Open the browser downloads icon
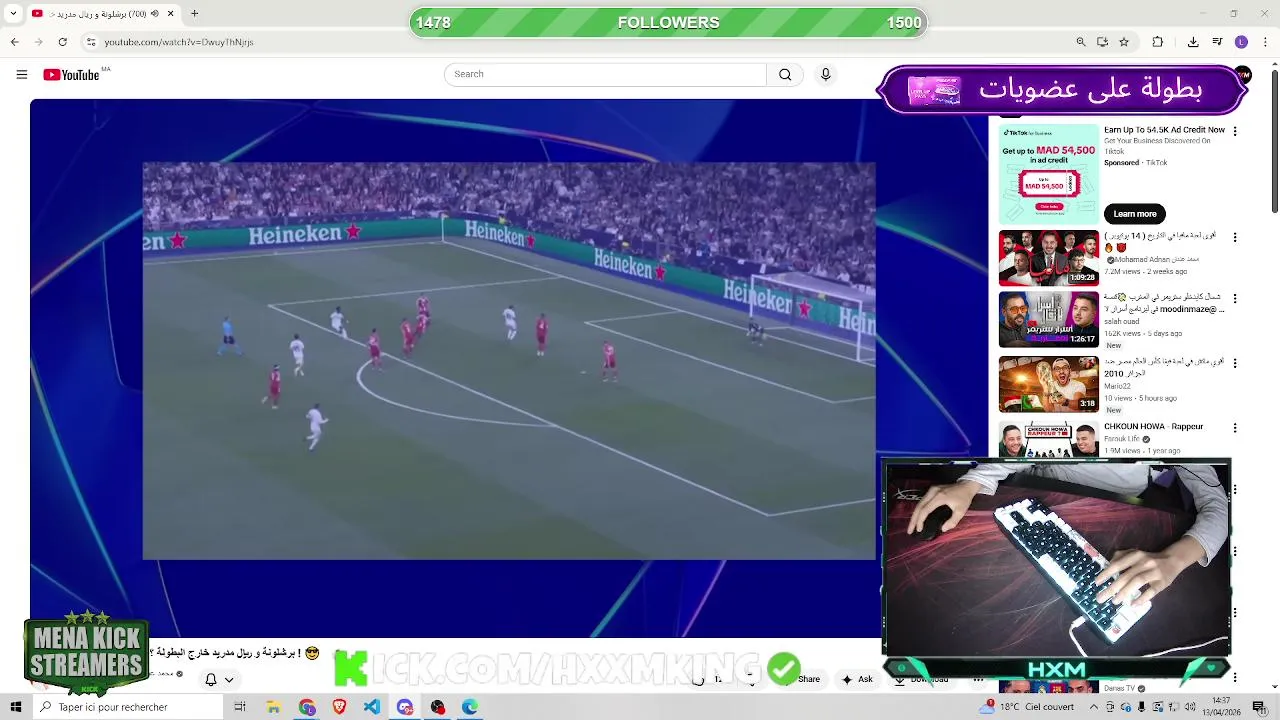1280x720 pixels. coord(1193,42)
